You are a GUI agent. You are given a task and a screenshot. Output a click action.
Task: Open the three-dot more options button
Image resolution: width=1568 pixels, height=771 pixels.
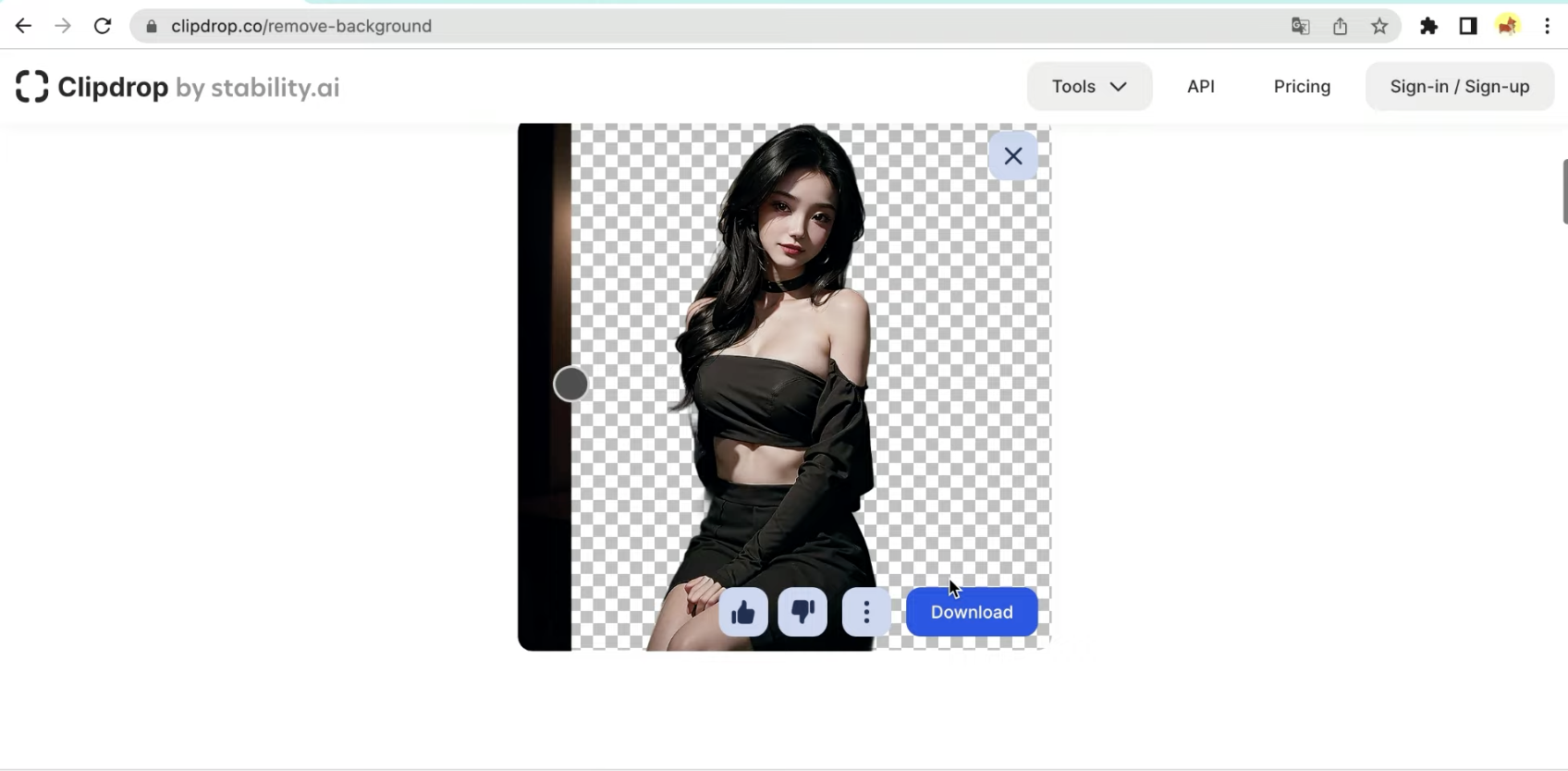(x=866, y=612)
